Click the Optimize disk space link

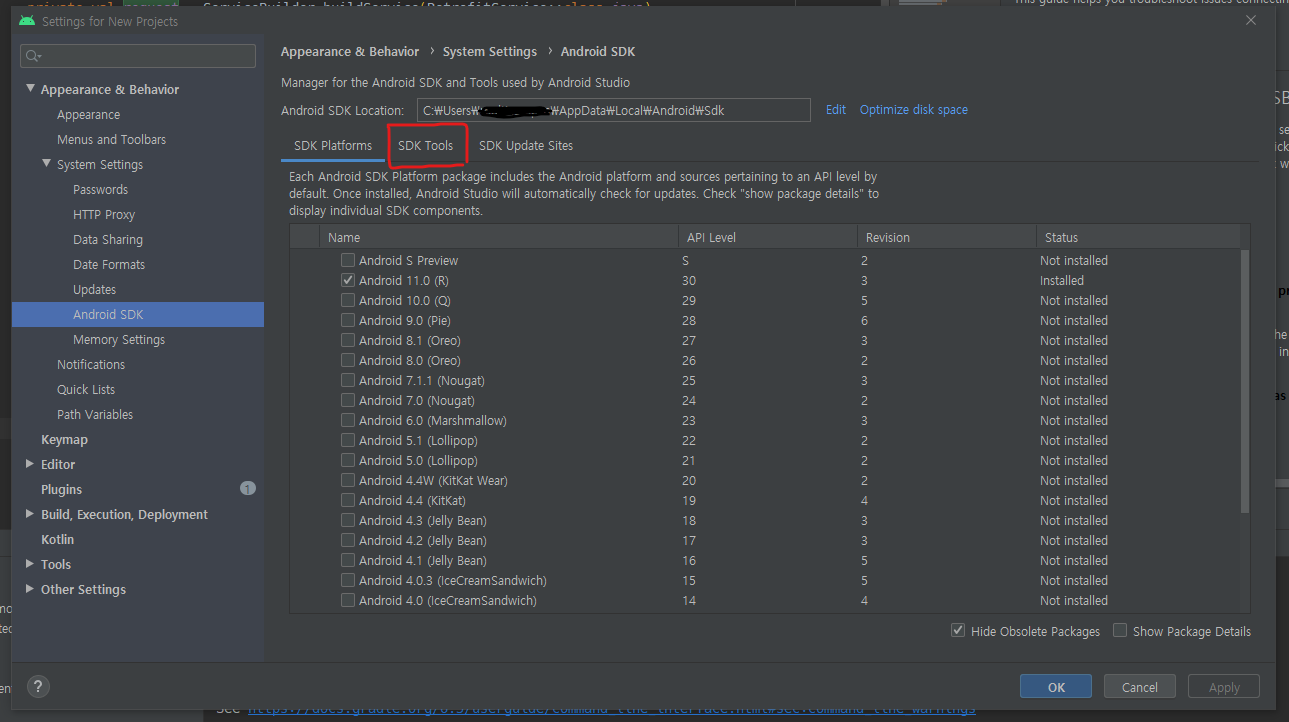pyautogui.click(x=914, y=110)
